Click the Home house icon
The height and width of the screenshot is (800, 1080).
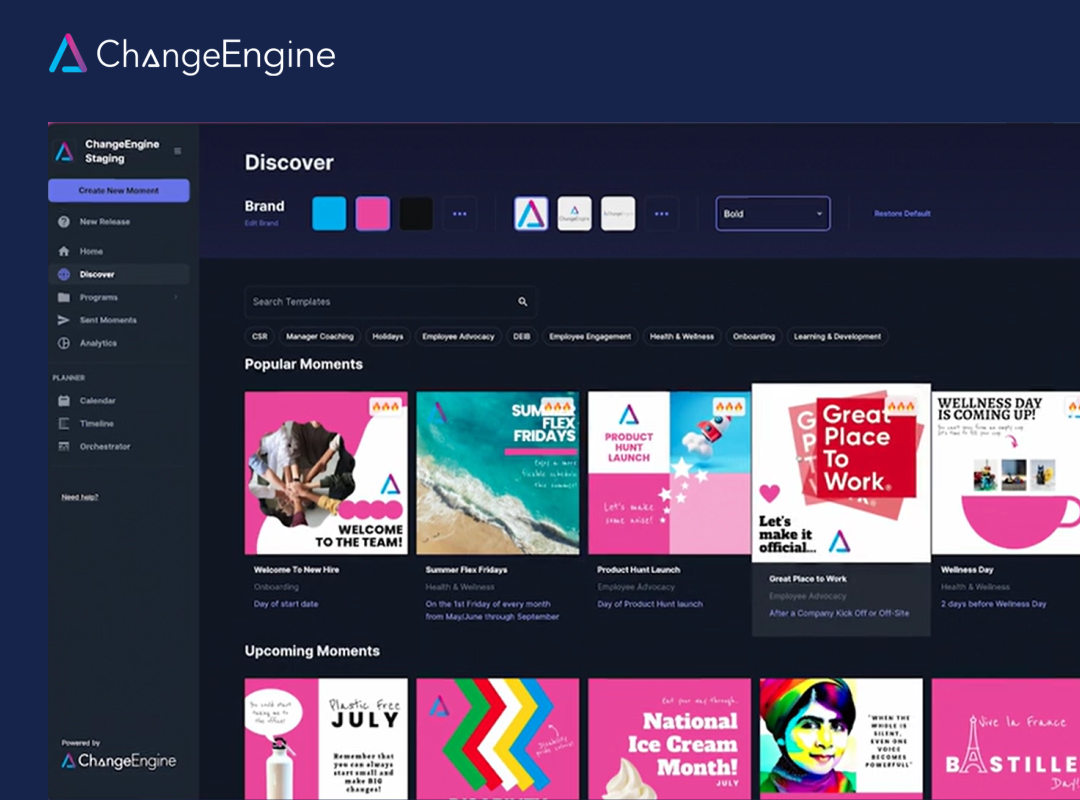(x=63, y=252)
